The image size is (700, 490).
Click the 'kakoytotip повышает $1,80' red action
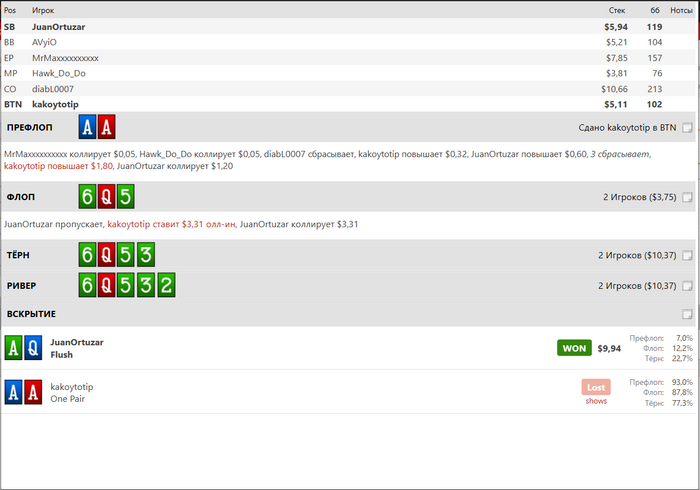click(58, 166)
